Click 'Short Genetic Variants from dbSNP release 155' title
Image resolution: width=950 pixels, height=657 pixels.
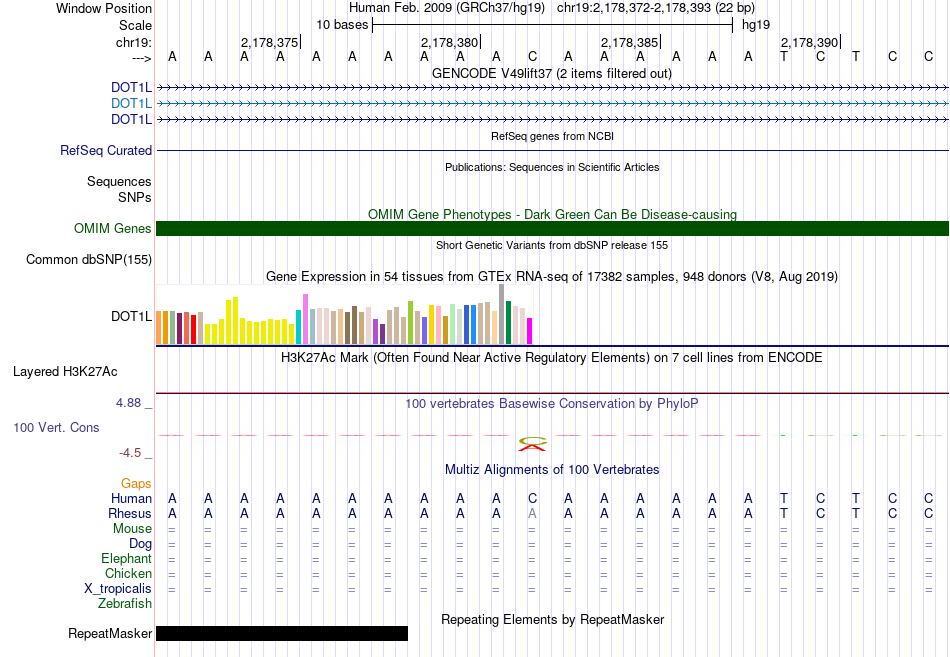click(x=552, y=245)
